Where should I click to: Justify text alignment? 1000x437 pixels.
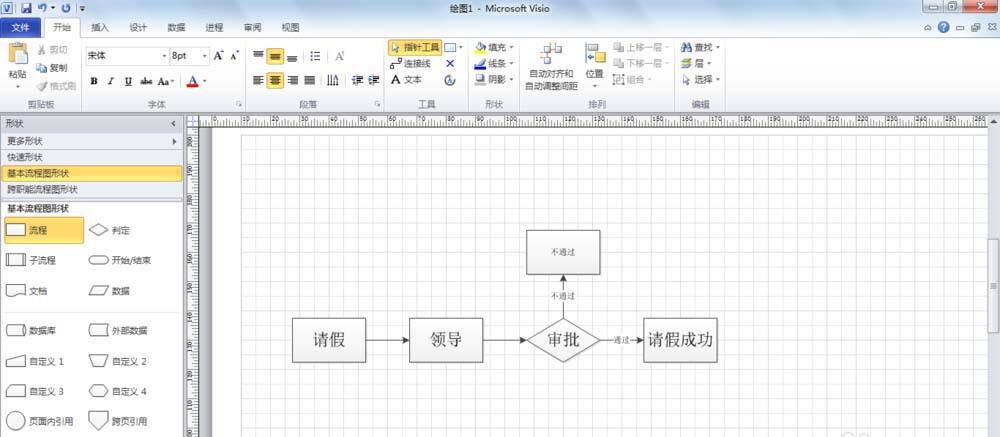tap(309, 80)
